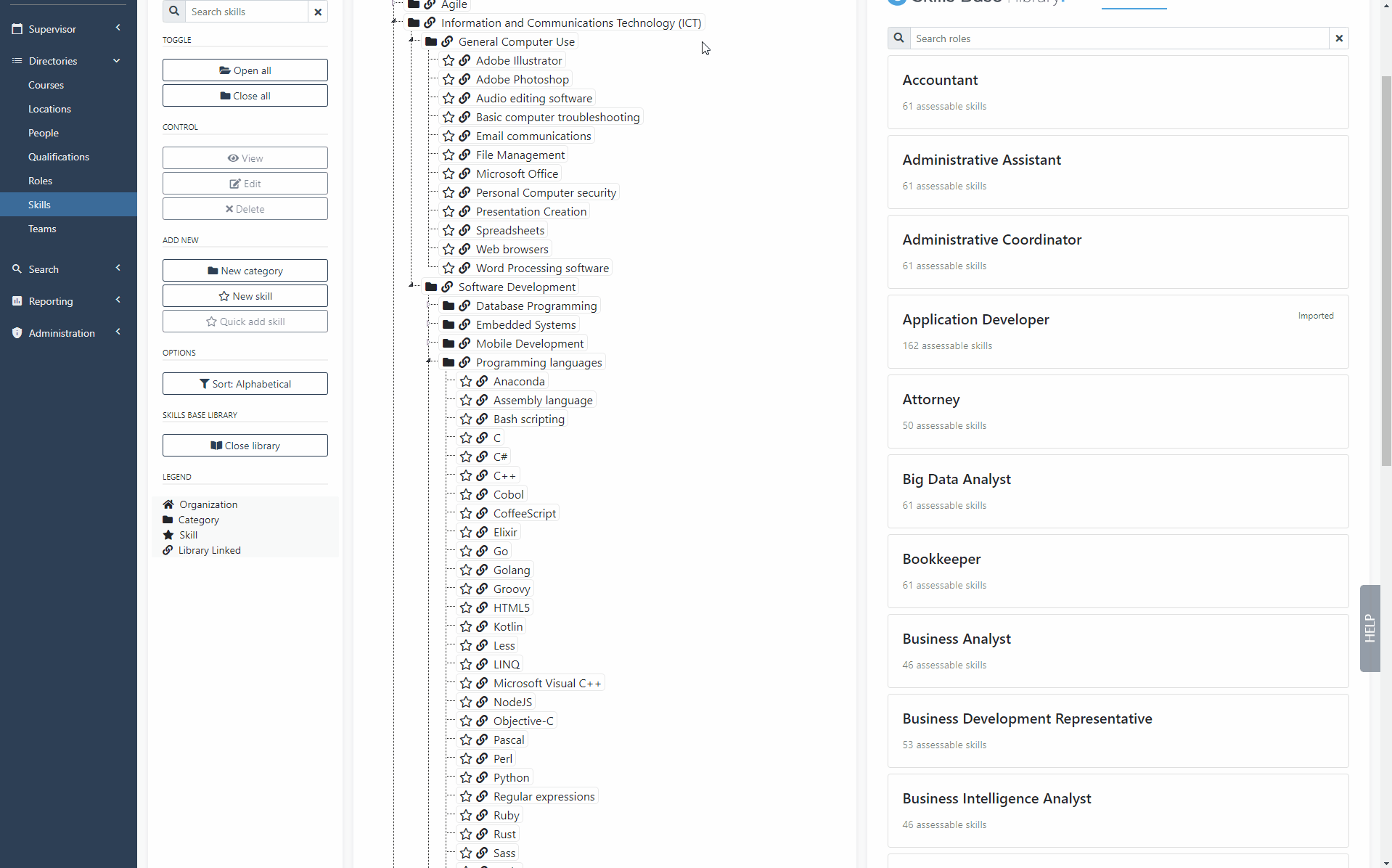Open People in the sidebar

tap(44, 133)
